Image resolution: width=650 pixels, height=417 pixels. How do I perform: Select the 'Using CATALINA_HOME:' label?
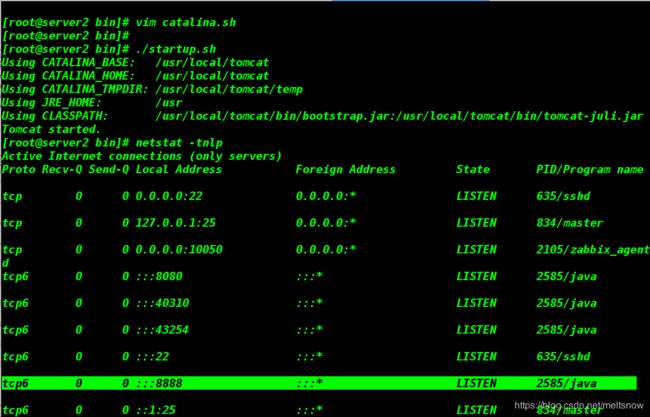[x=68, y=76]
